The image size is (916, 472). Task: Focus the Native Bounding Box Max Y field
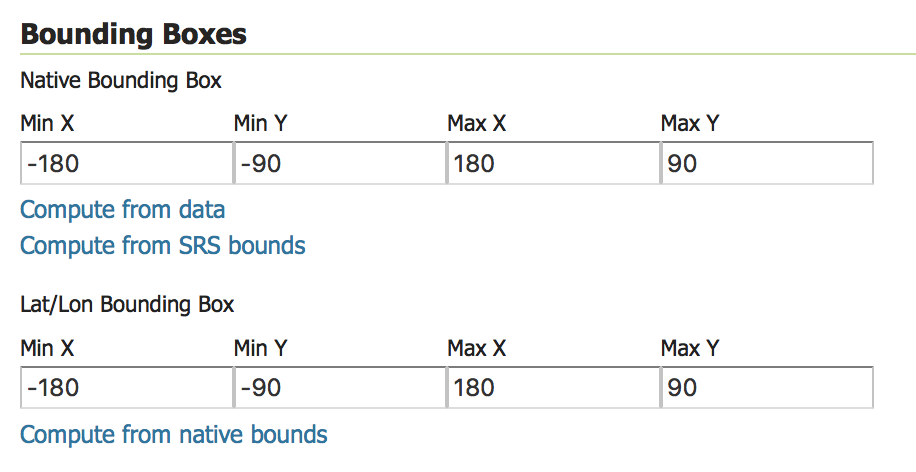click(767, 163)
